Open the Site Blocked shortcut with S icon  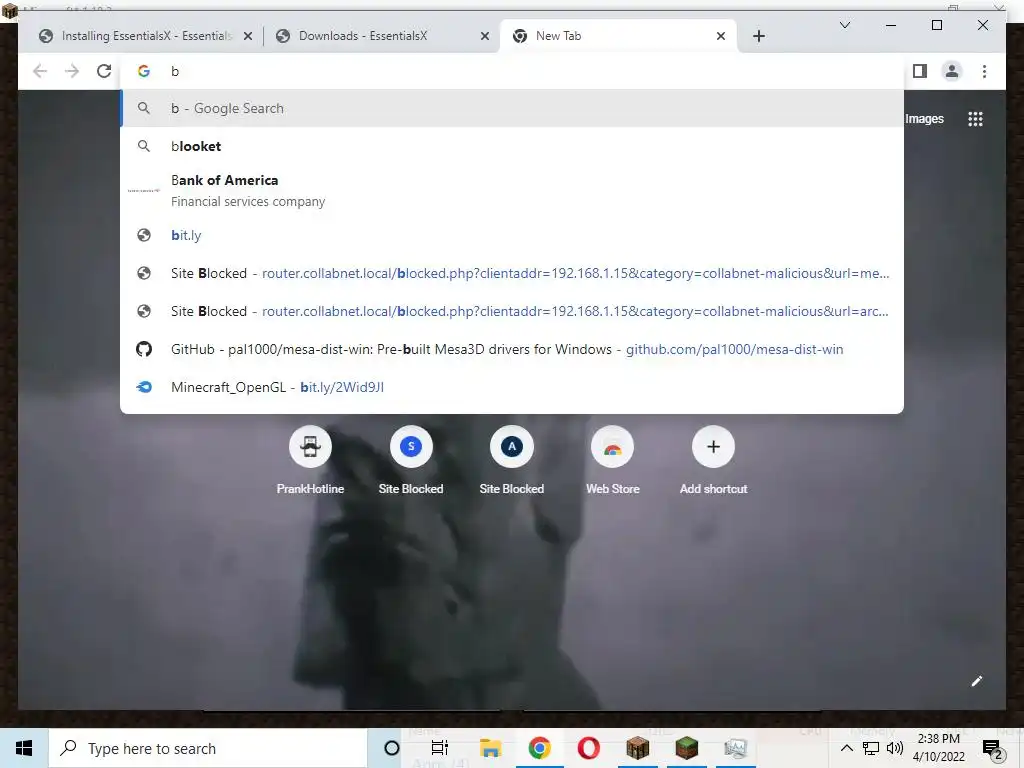click(x=411, y=461)
